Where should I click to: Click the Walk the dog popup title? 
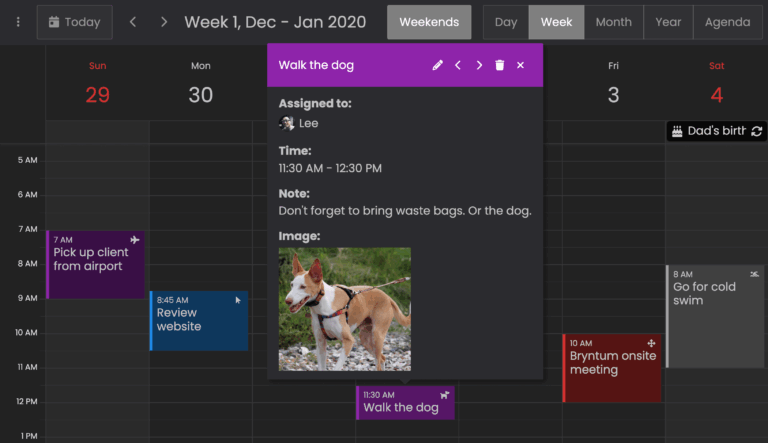[316, 65]
